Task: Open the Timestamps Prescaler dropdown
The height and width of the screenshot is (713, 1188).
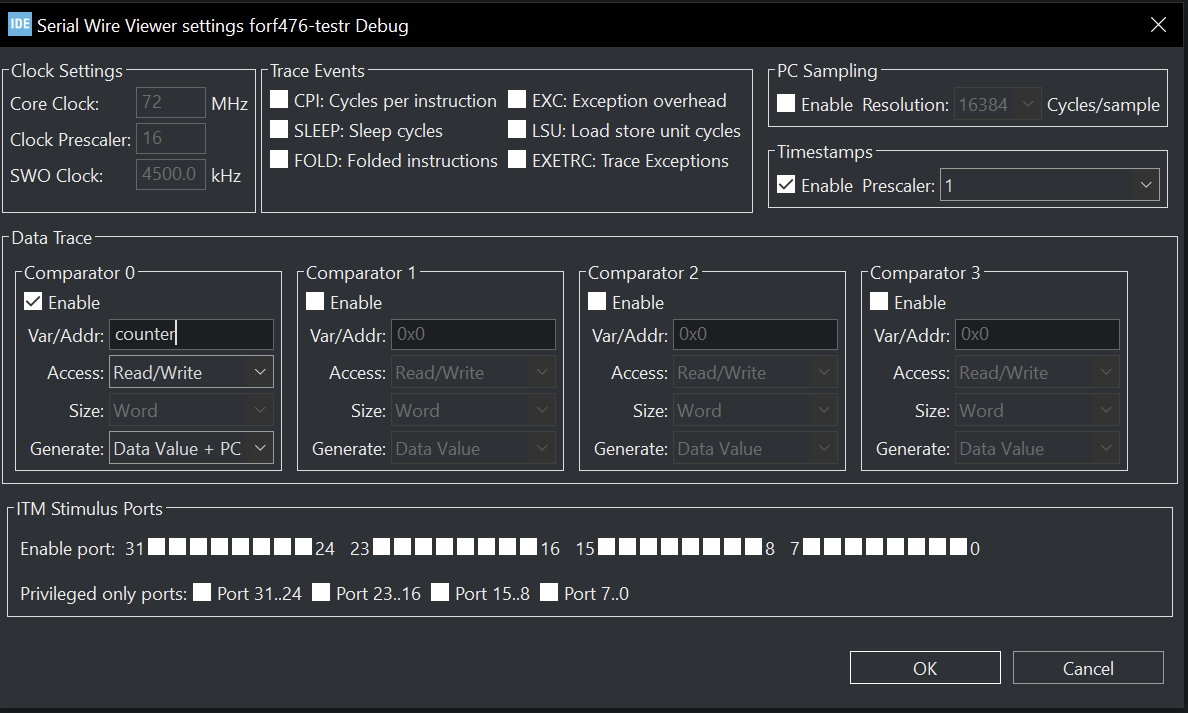Action: pos(1049,185)
